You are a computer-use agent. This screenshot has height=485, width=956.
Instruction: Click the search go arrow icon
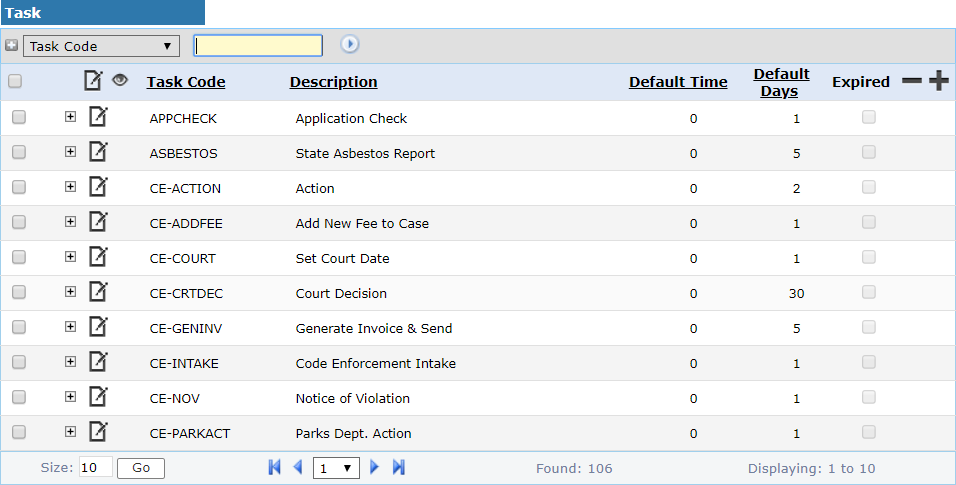pyautogui.click(x=349, y=45)
